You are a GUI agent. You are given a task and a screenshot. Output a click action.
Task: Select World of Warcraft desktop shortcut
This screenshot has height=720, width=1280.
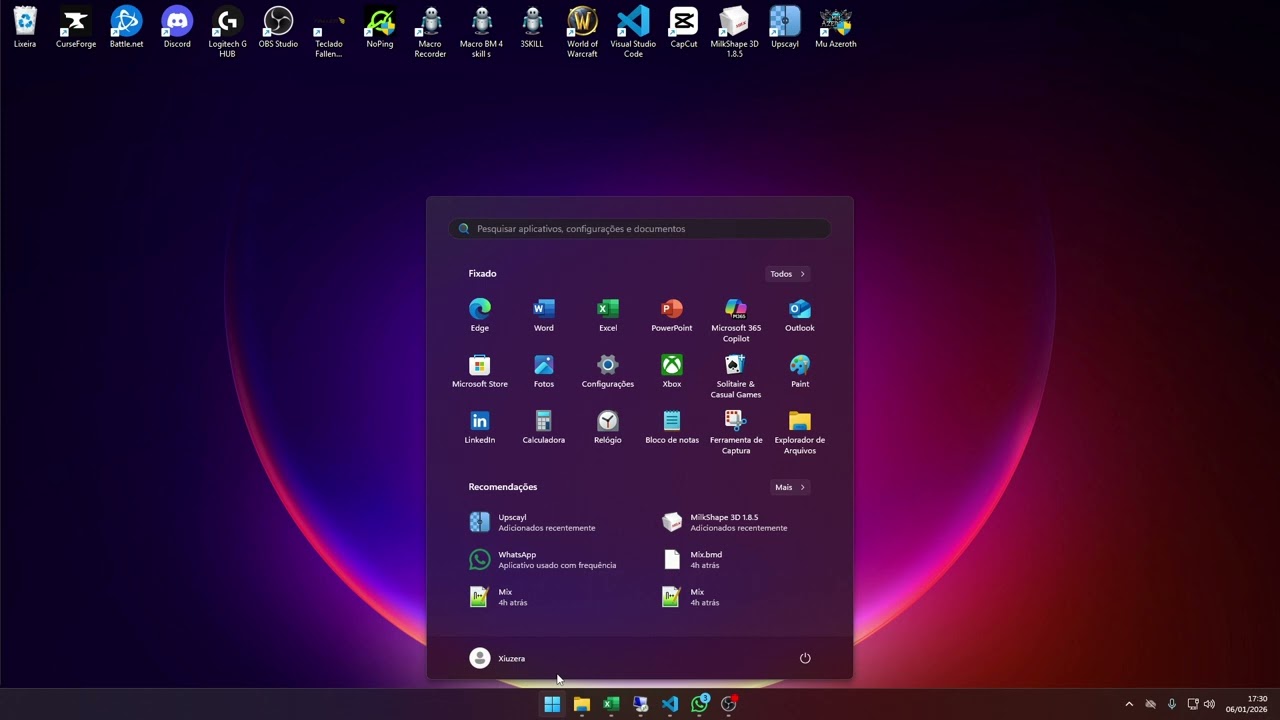(x=582, y=32)
